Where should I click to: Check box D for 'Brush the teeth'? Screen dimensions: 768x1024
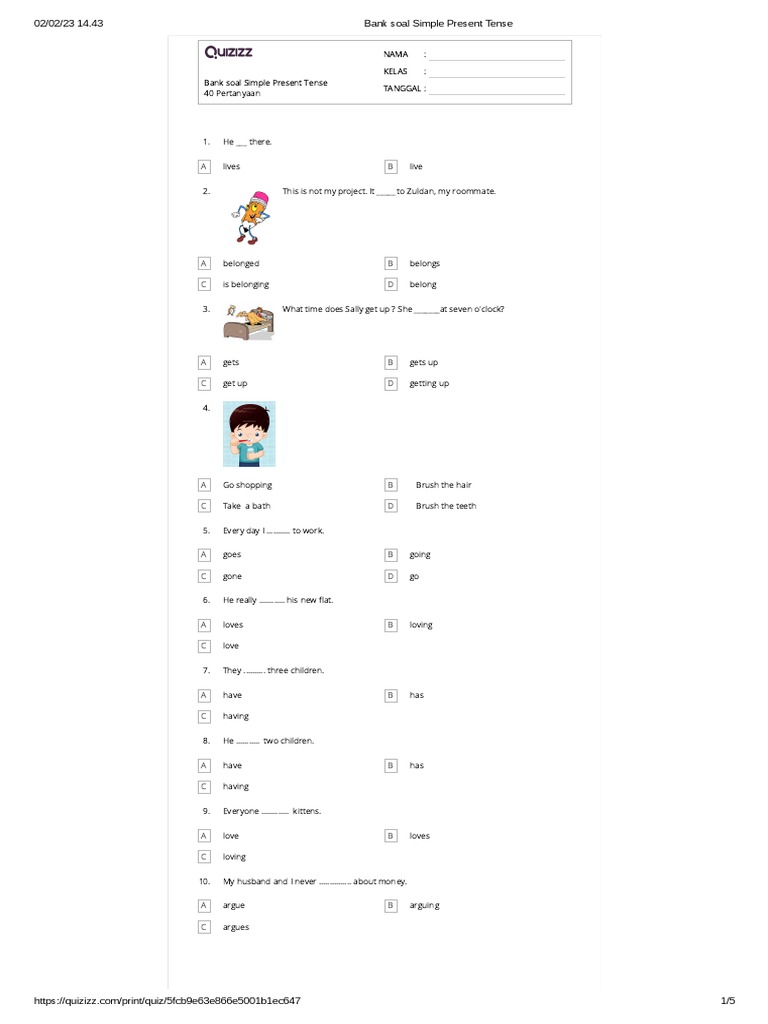391,505
